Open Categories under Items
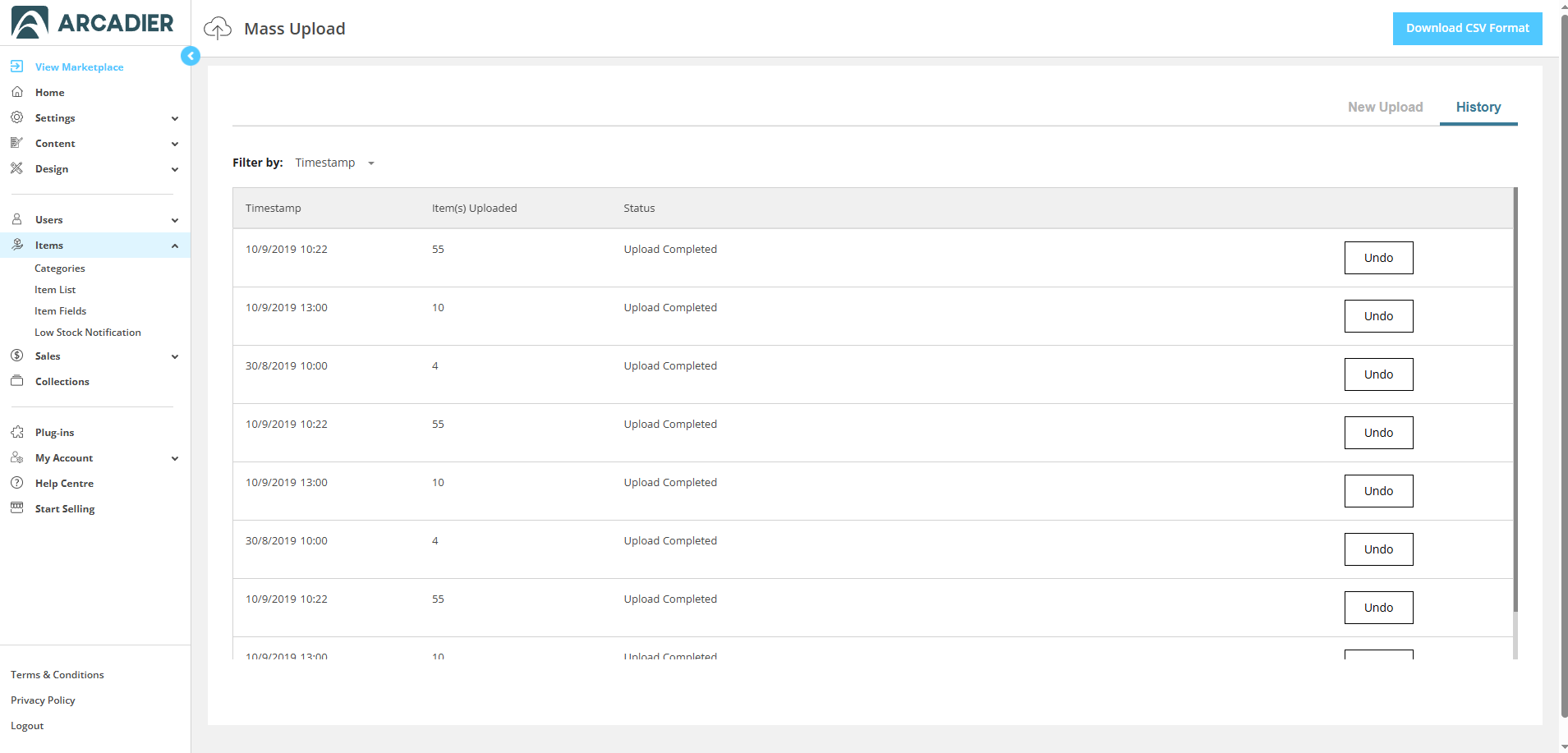Viewport: 1568px width, 753px height. coord(60,269)
